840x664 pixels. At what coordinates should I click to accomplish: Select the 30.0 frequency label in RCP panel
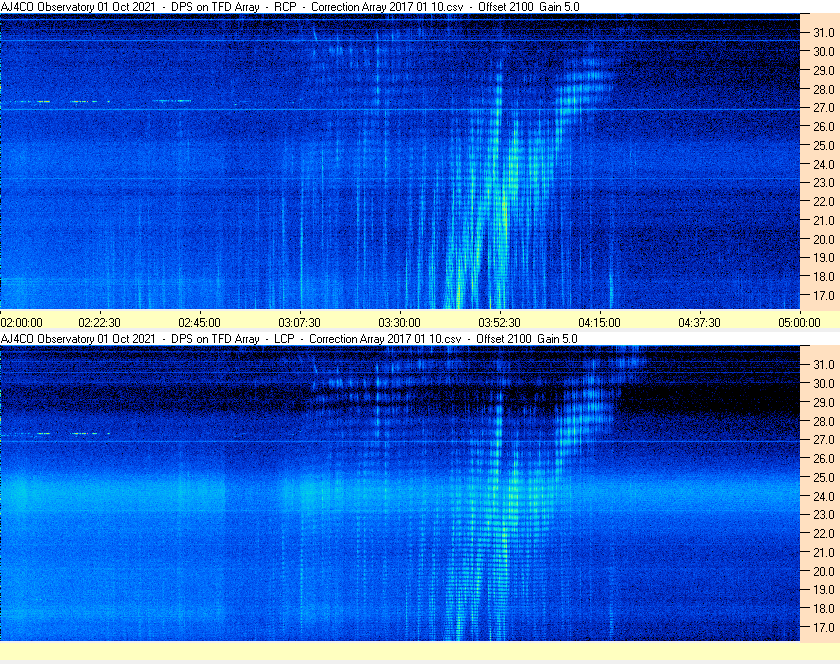pos(824,51)
